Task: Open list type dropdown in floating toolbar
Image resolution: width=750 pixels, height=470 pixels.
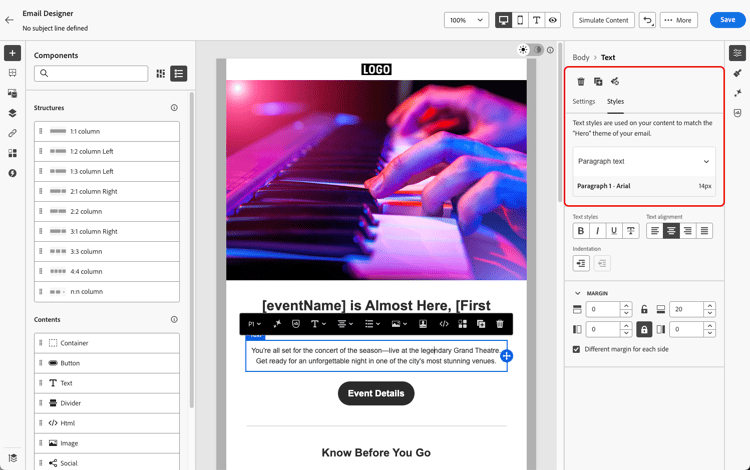Action: 372,324
